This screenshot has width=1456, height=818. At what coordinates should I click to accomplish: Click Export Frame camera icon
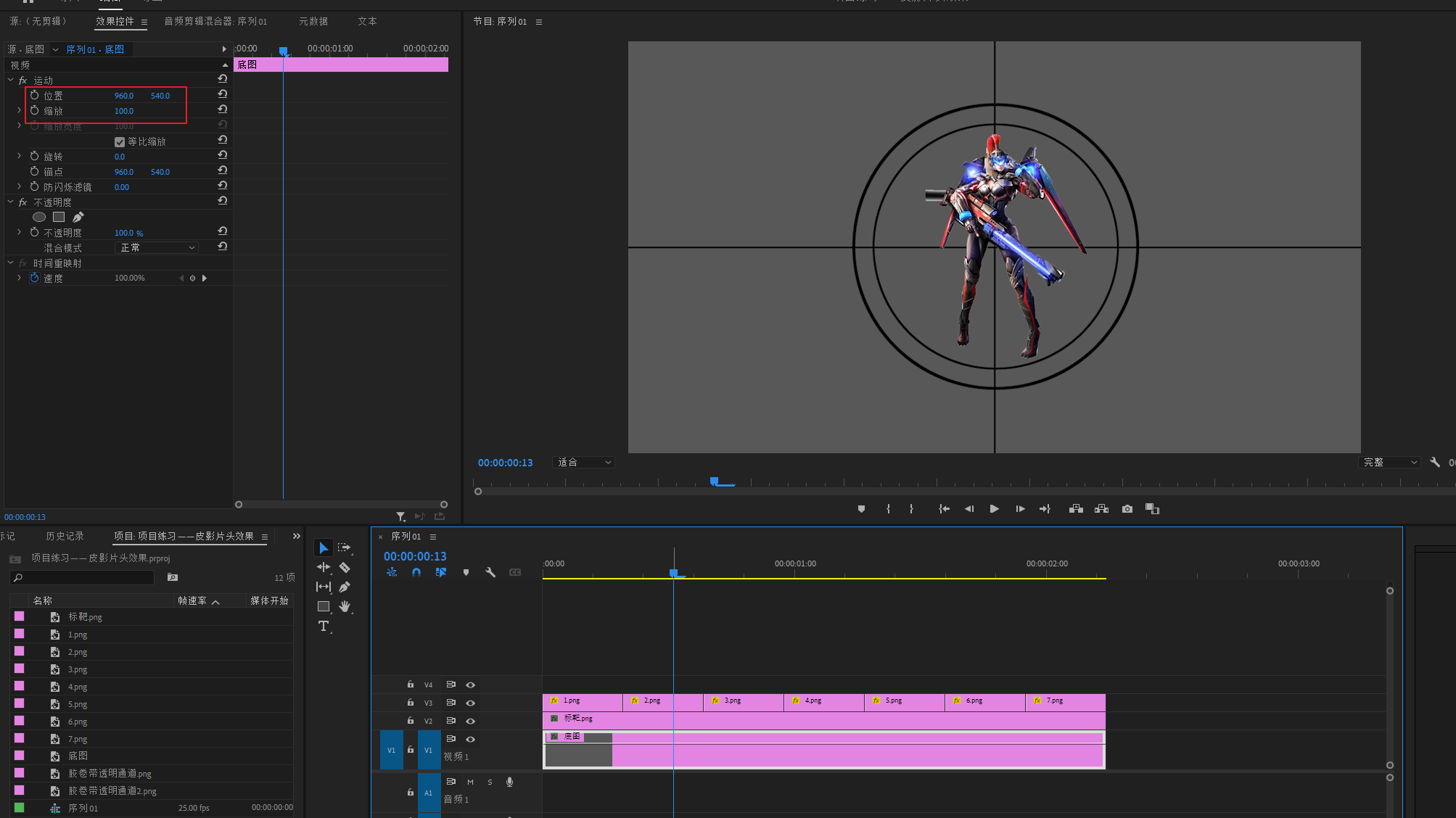point(1127,509)
